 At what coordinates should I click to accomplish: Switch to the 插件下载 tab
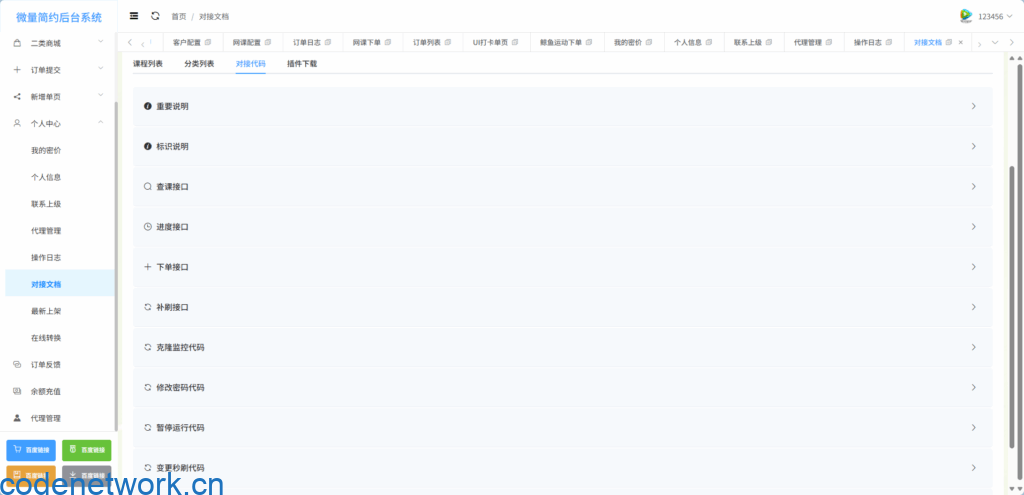click(302, 63)
